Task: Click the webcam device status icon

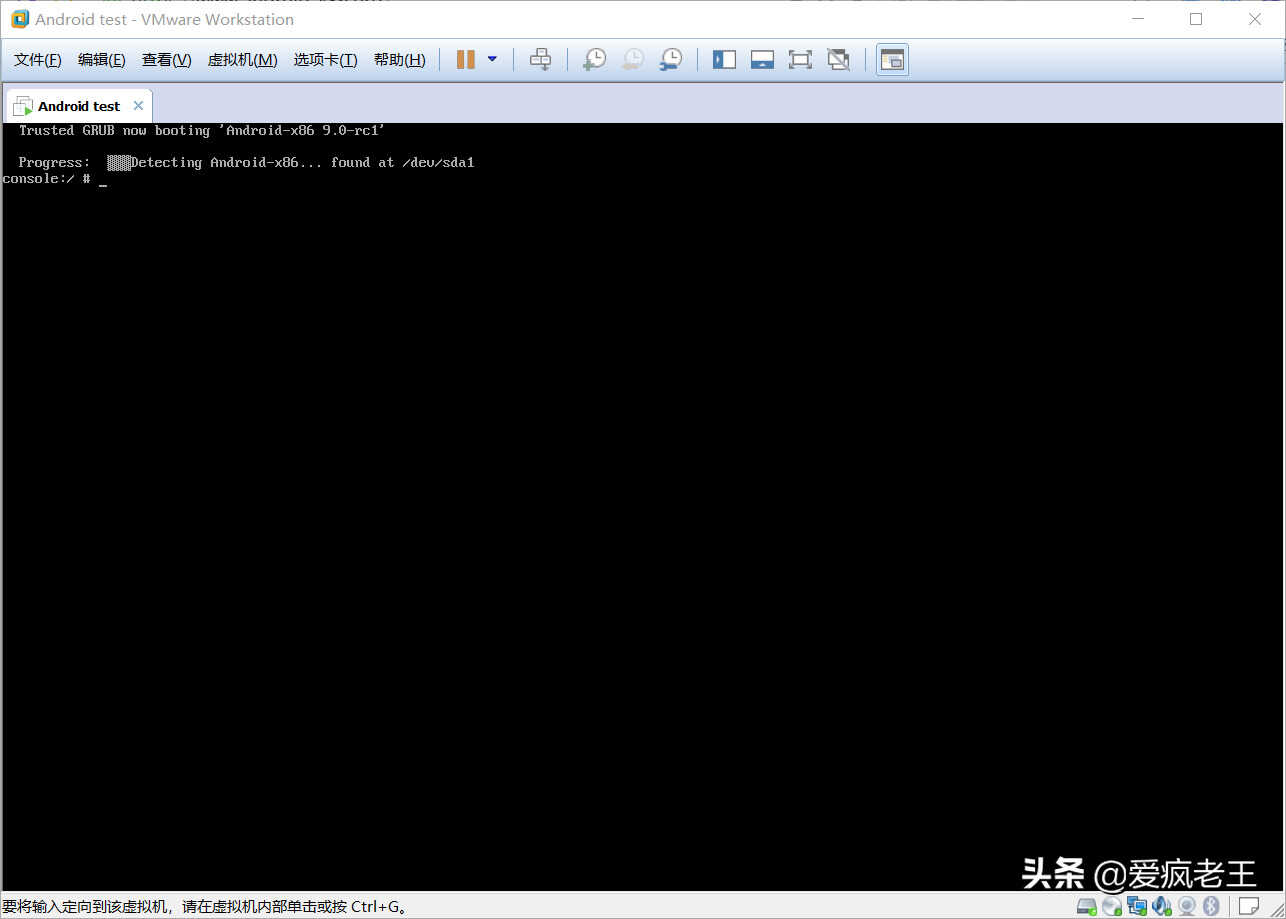Action: coord(1187,906)
